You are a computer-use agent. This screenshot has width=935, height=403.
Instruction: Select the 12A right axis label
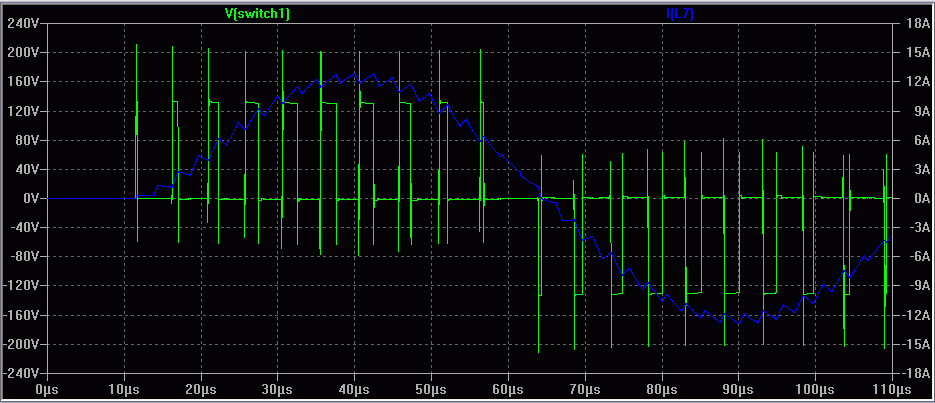[917, 82]
